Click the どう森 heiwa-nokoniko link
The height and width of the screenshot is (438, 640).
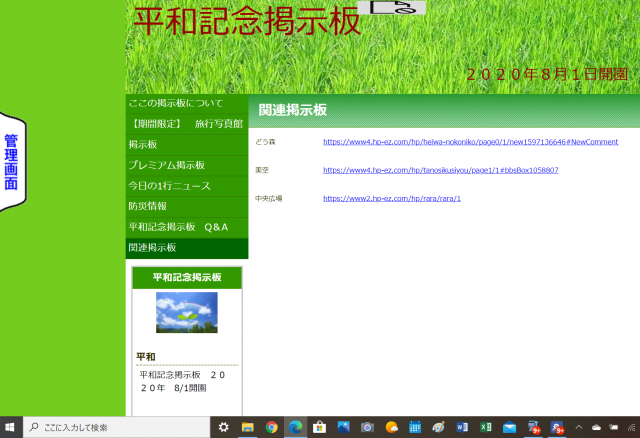coord(470,142)
